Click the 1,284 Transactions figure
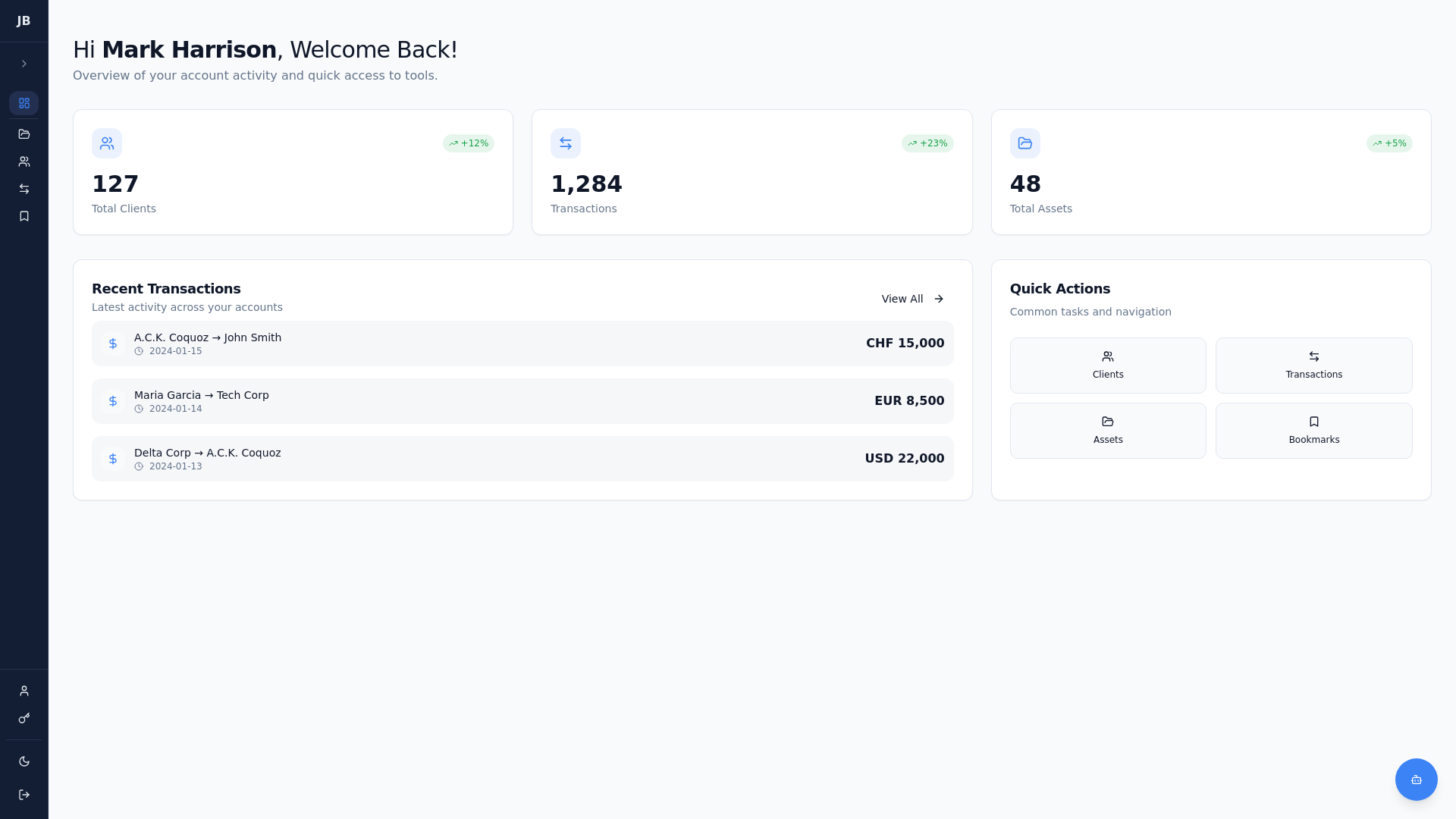This screenshot has width=1456, height=819. (586, 184)
